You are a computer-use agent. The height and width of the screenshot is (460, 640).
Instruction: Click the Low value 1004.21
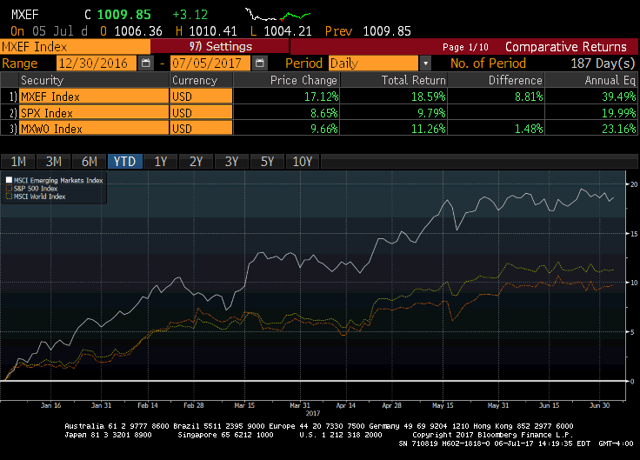[x=287, y=31]
